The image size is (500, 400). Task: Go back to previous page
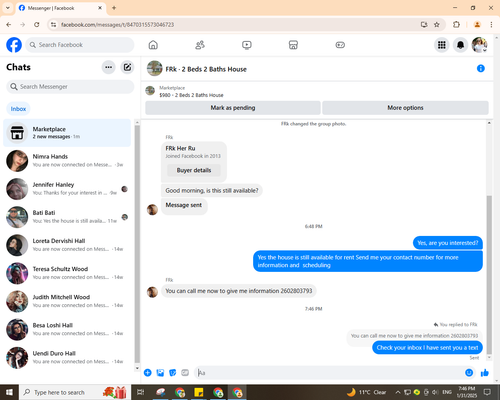[9, 25]
